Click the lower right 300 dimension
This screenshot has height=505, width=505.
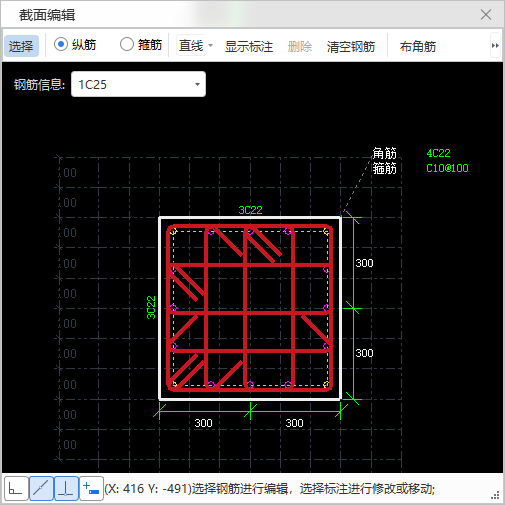[x=364, y=353]
